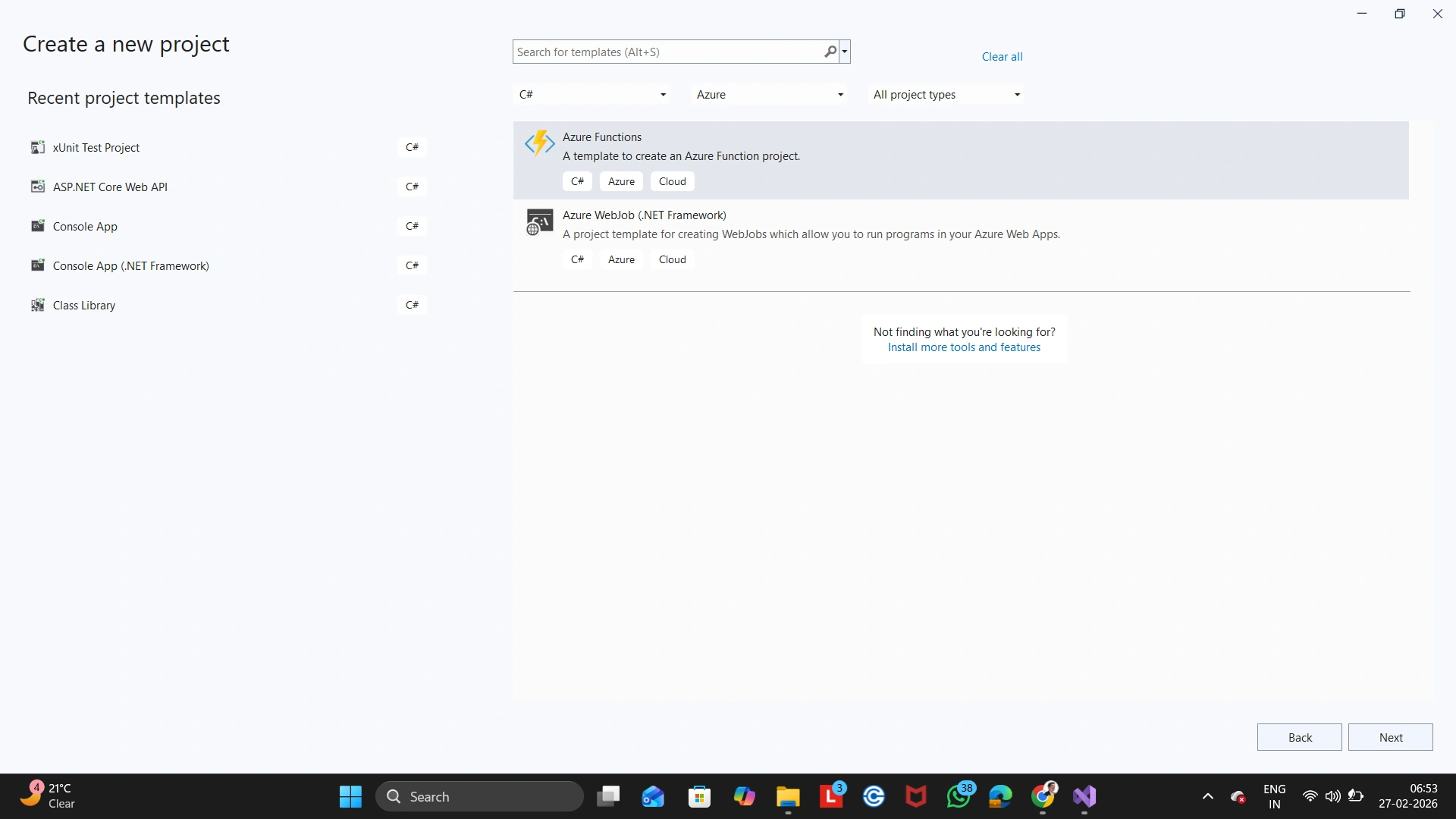Click the xUnit Test Project template icon

point(37,147)
